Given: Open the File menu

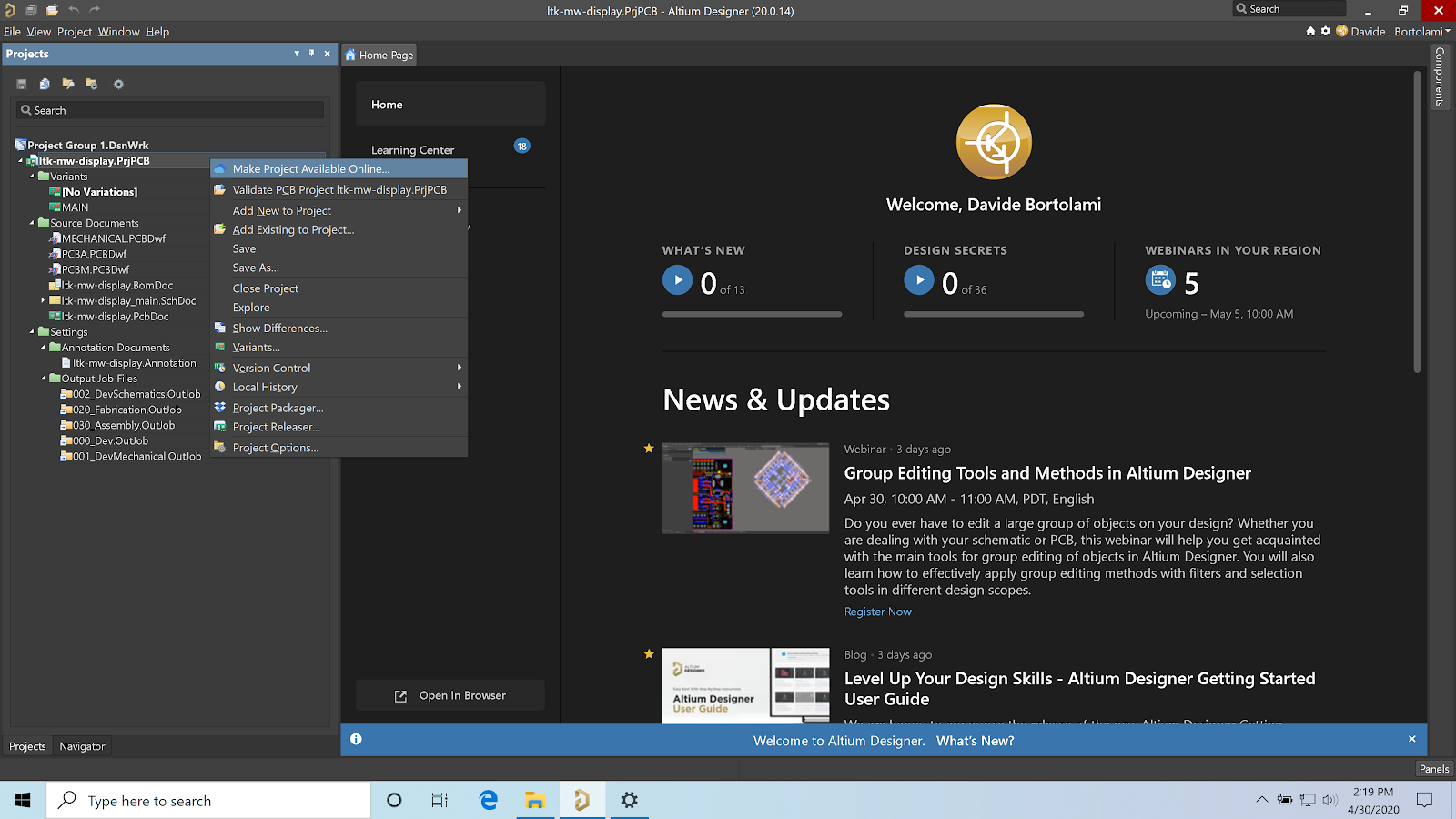Looking at the screenshot, I should pos(13,31).
